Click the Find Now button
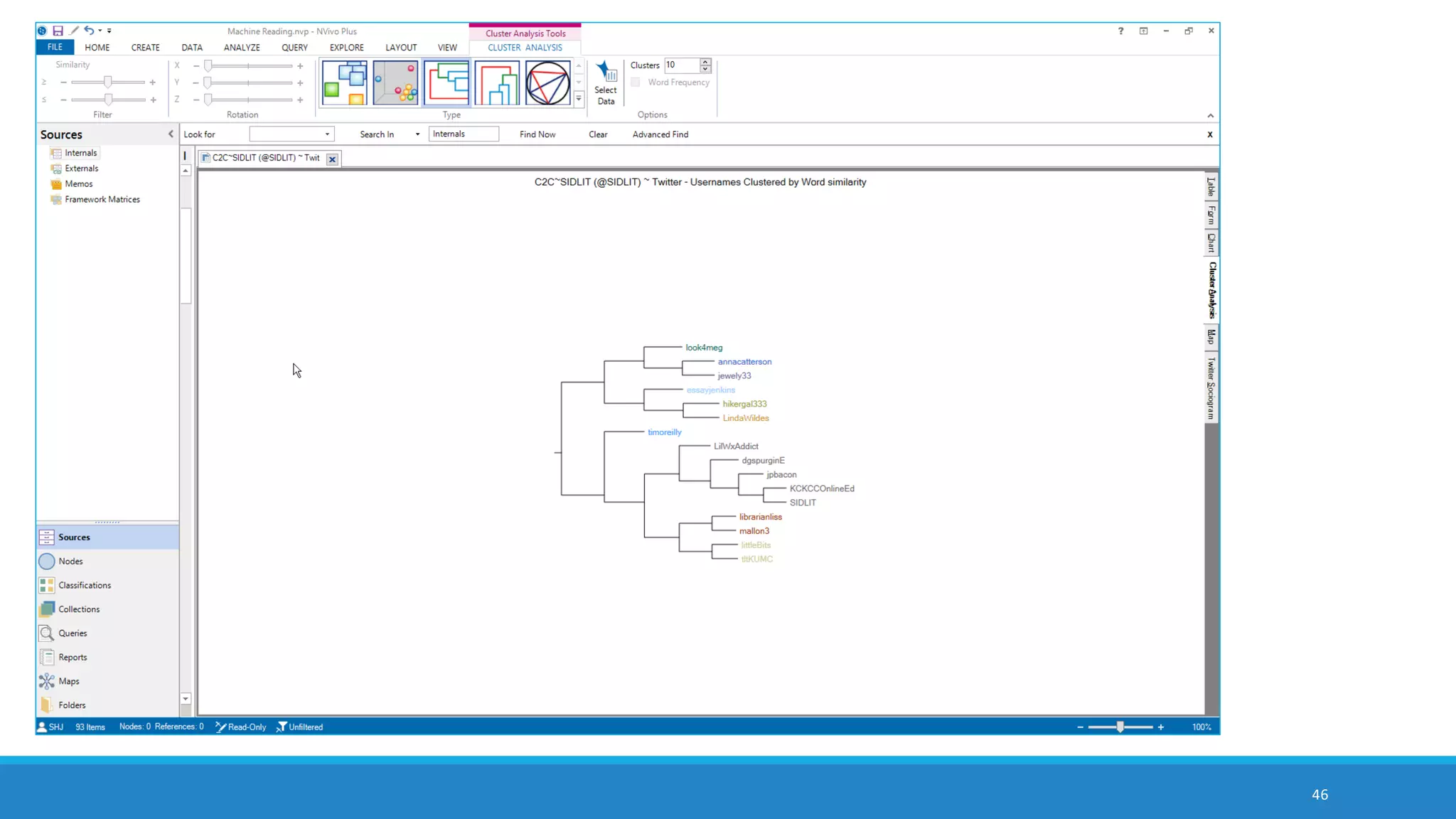The width and height of the screenshot is (1456, 819). click(537, 134)
